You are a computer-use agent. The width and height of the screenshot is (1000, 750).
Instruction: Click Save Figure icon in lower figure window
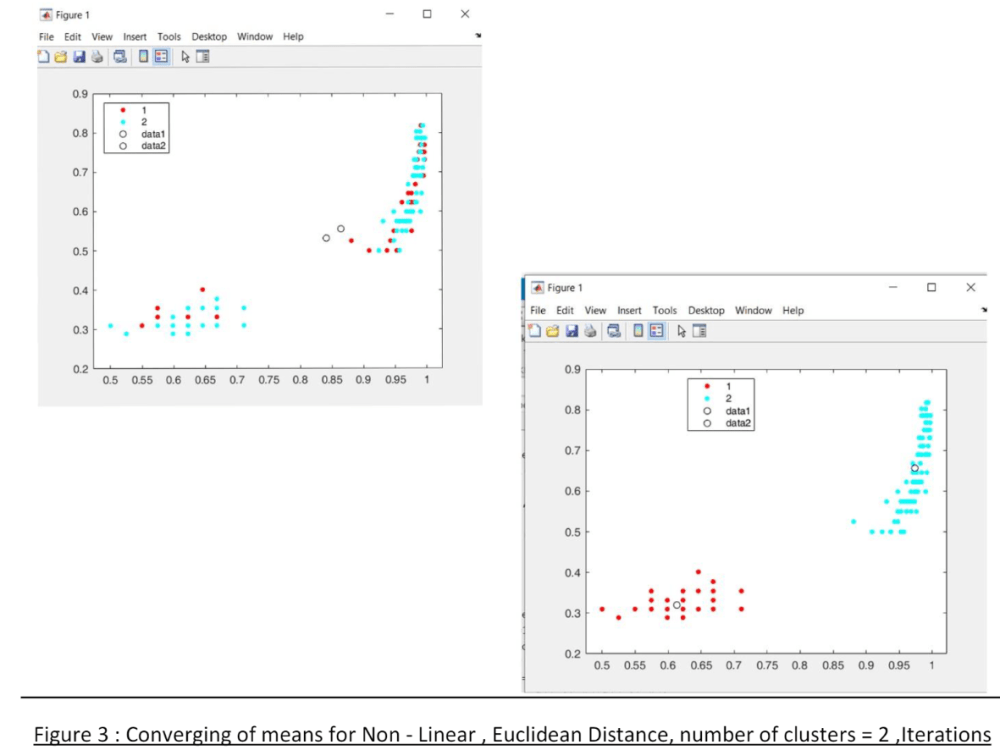[571, 330]
